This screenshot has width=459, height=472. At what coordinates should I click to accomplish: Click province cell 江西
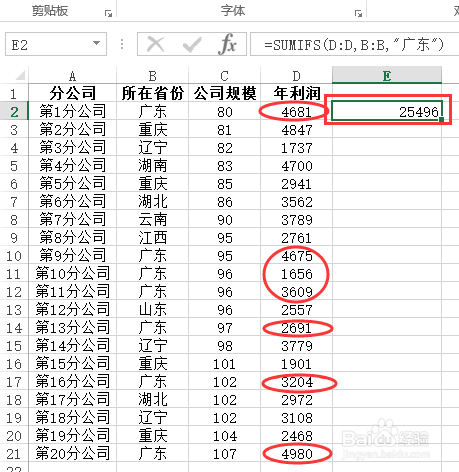point(153,237)
